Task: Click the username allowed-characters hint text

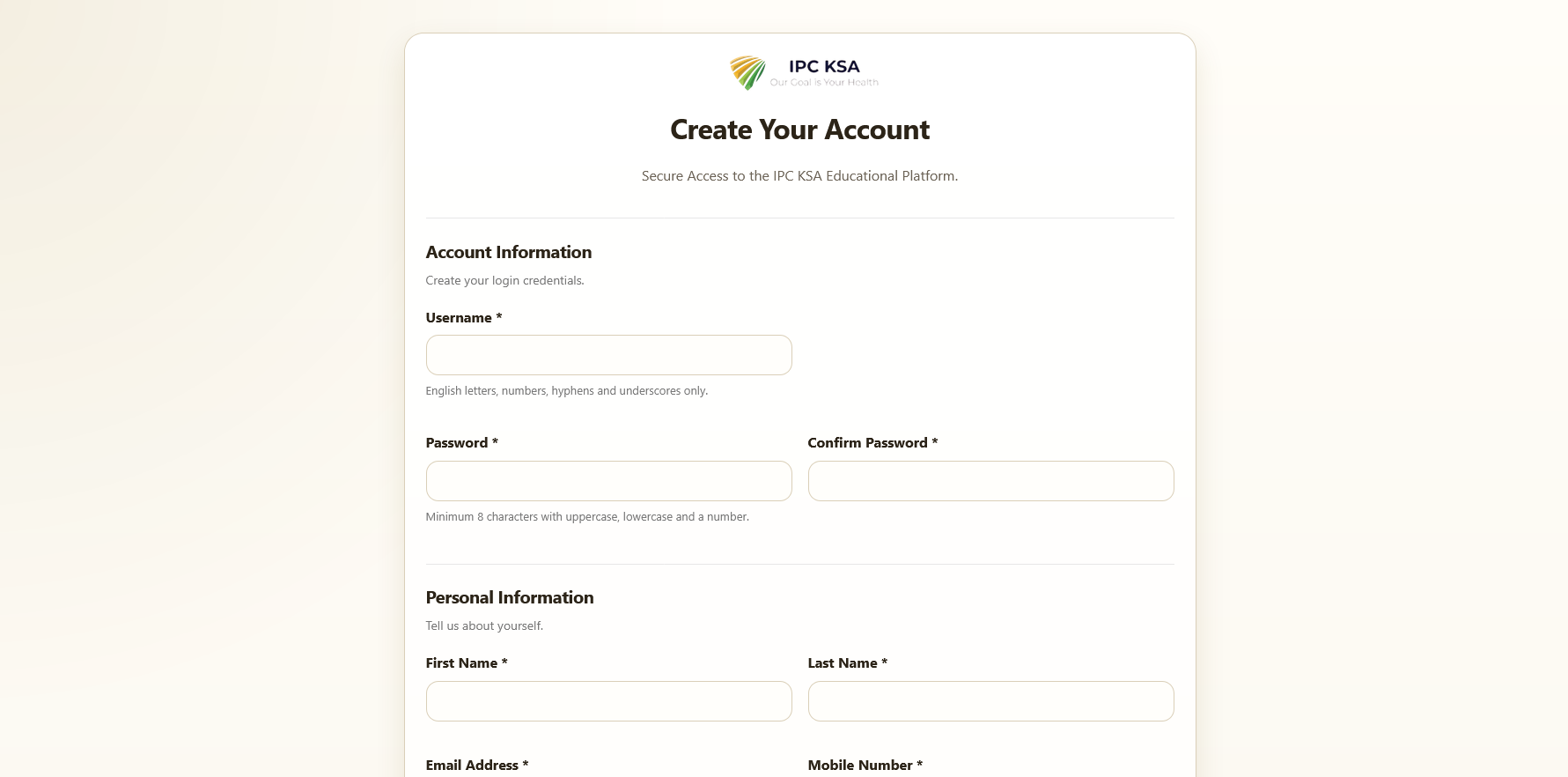Action: coord(566,390)
